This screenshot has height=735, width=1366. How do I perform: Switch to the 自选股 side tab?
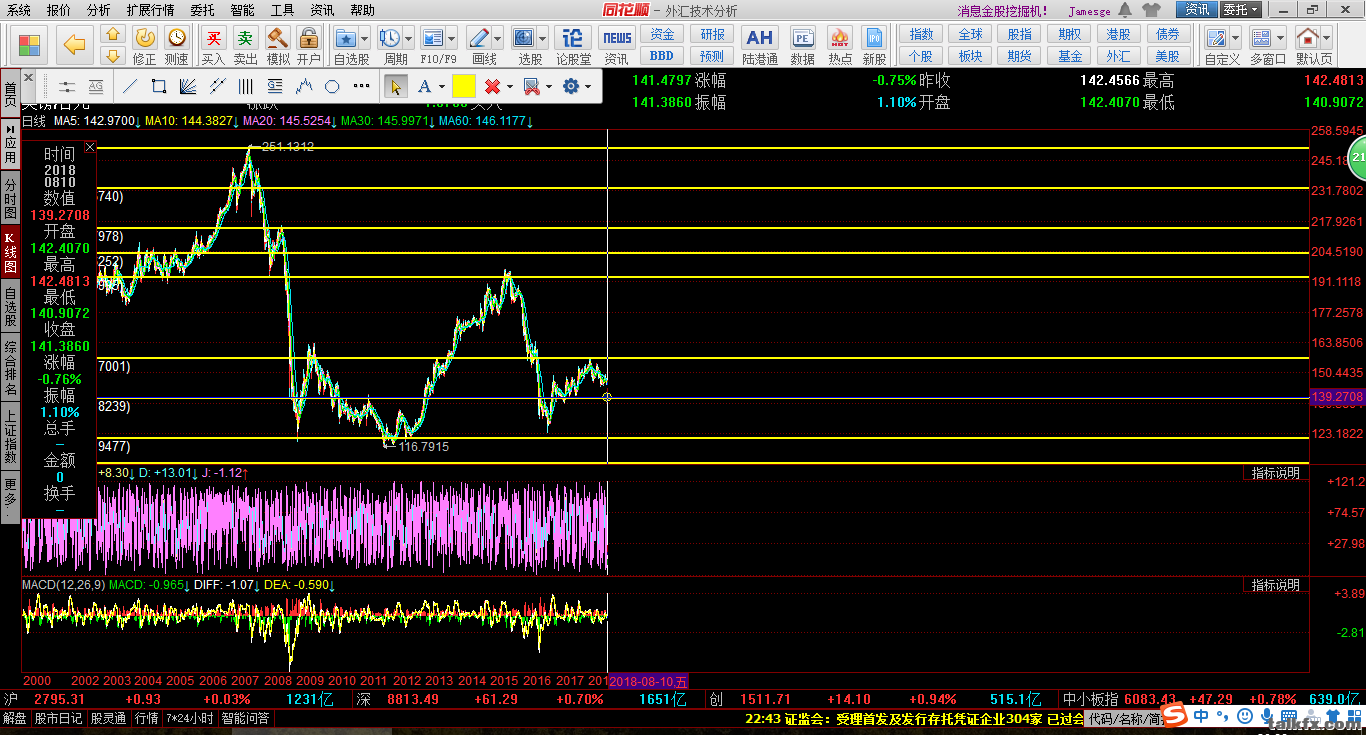(10, 307)
